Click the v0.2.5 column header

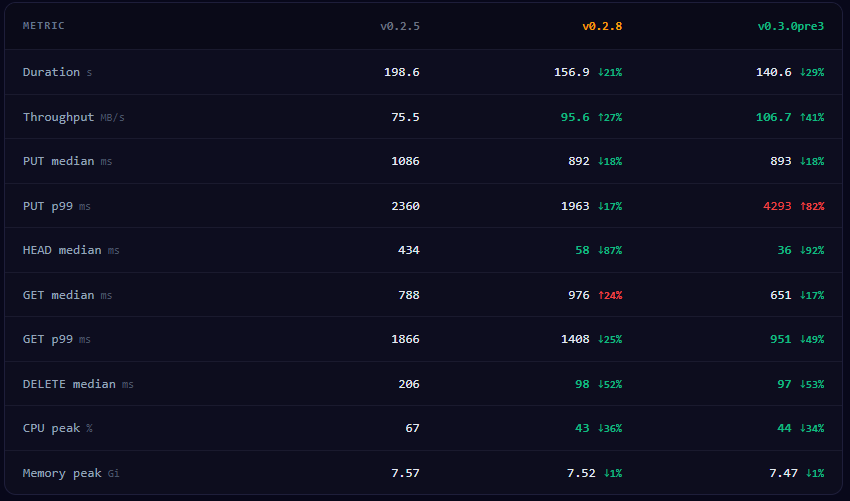click(x=399, y=26)
